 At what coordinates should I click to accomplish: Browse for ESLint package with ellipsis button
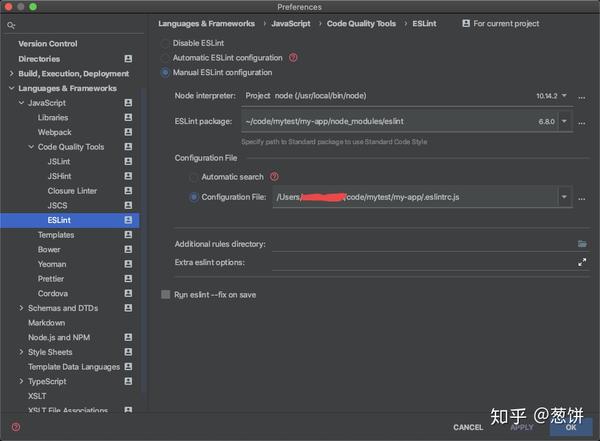tap(582, 123)
